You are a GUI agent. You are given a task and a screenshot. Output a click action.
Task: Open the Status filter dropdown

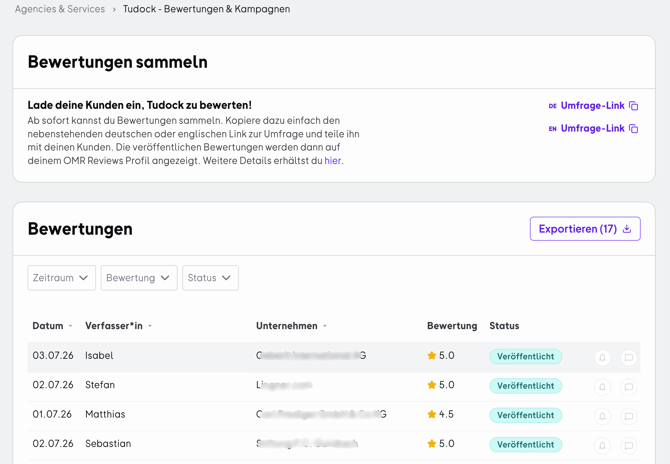[210, 278]
